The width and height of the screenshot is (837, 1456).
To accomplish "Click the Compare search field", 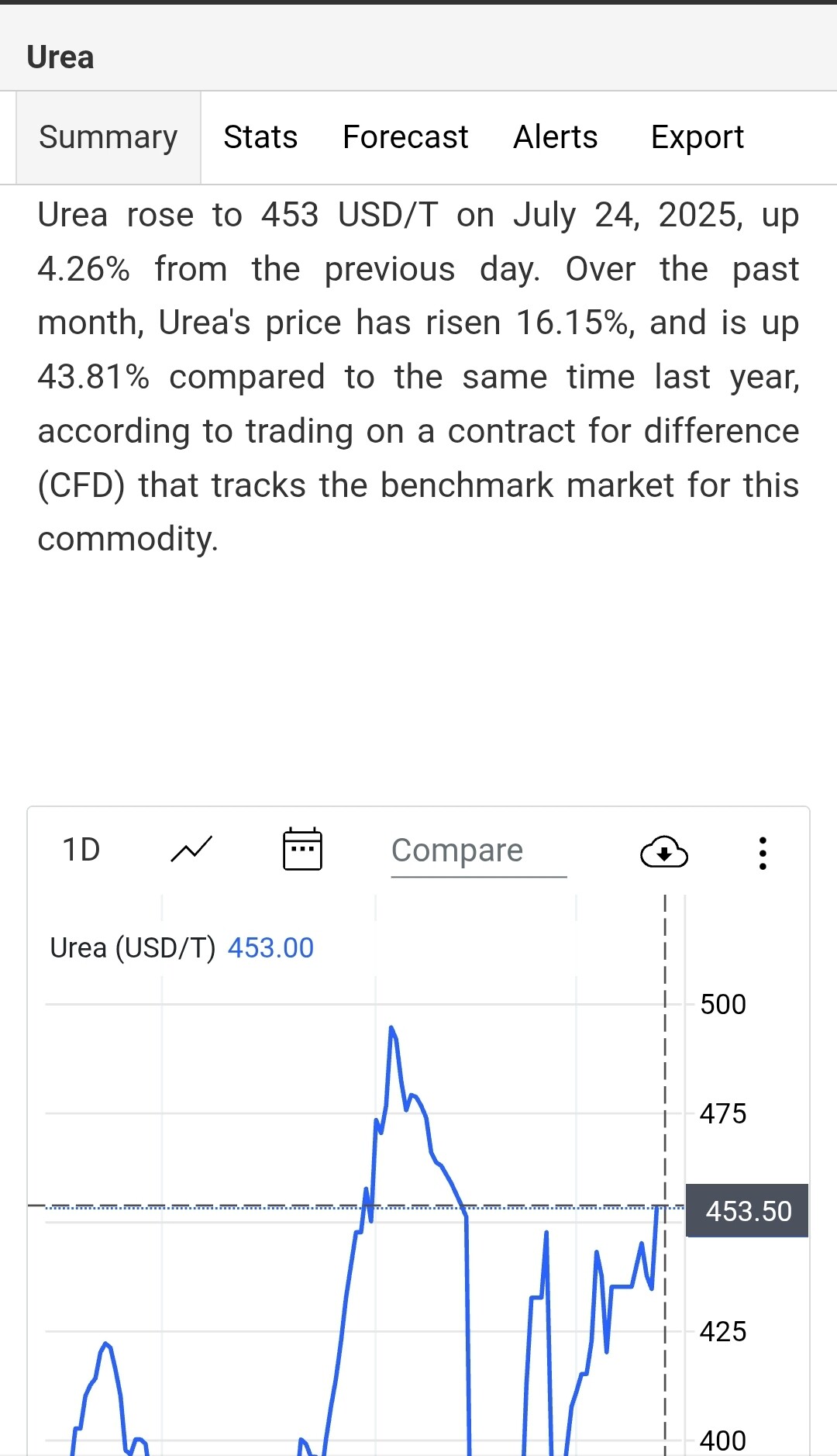I will pyautogui.click(x=478, y=851).
